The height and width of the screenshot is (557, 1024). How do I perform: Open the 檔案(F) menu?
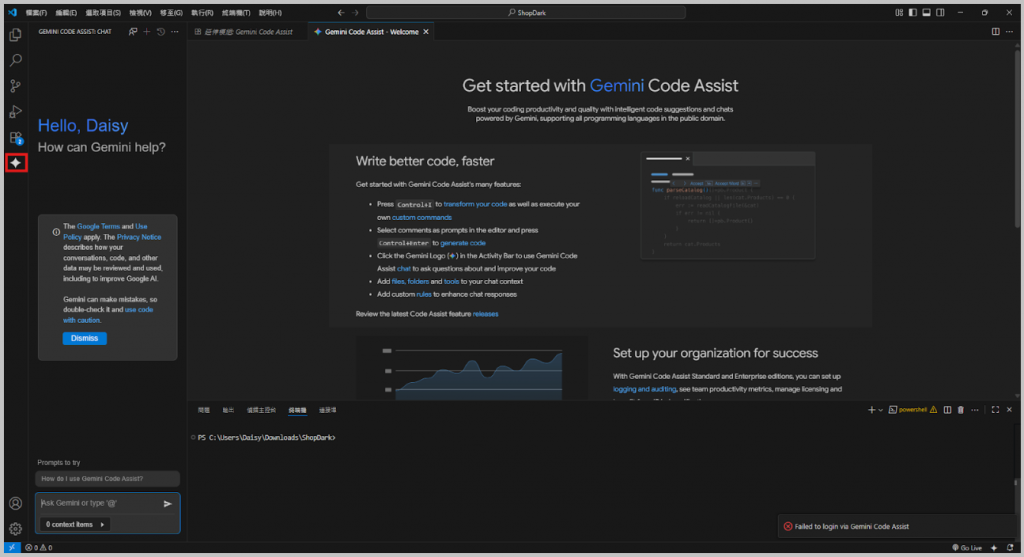click(36, 12)
